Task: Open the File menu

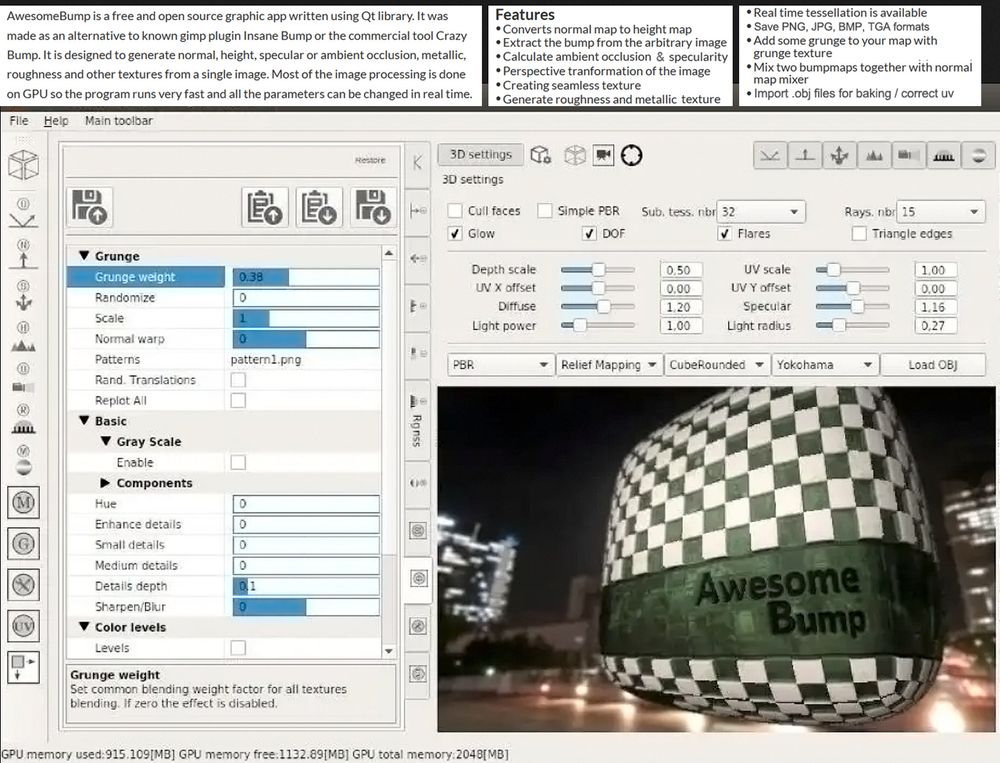Action: tap(19, 121)
